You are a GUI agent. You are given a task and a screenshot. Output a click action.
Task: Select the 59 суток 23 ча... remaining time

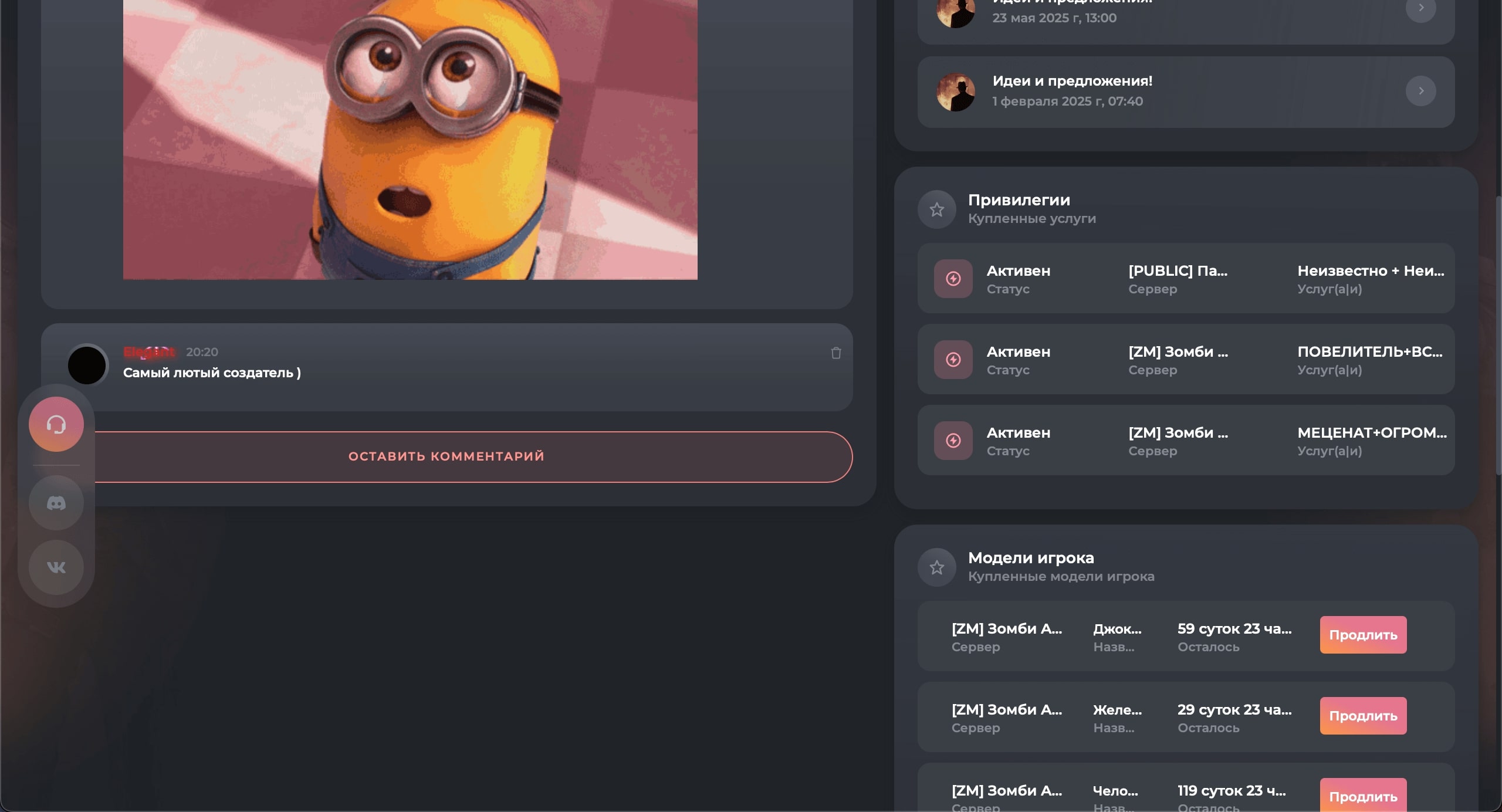click(1234, 628)
